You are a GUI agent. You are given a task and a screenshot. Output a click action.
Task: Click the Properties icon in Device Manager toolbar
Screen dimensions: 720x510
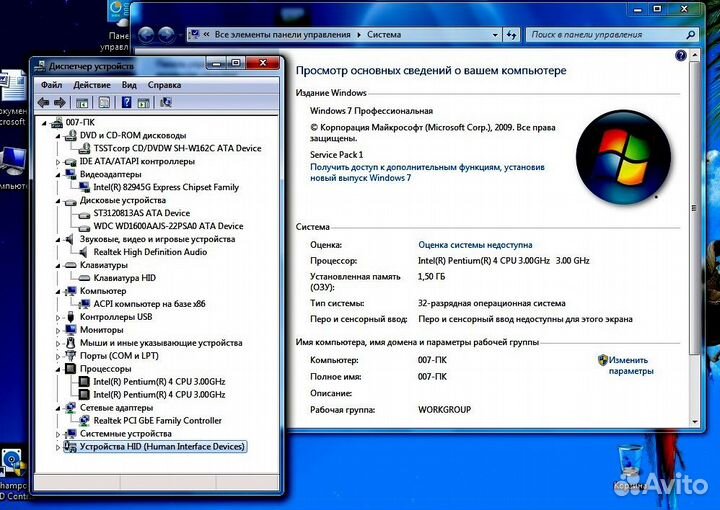(x=104, y=102)
